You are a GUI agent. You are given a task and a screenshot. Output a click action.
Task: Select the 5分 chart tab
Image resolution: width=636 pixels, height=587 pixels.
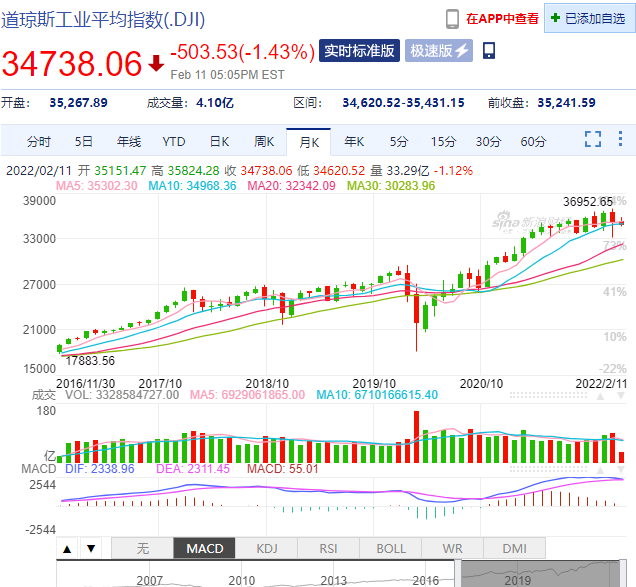pyautogui.click(x=399, y=142)
